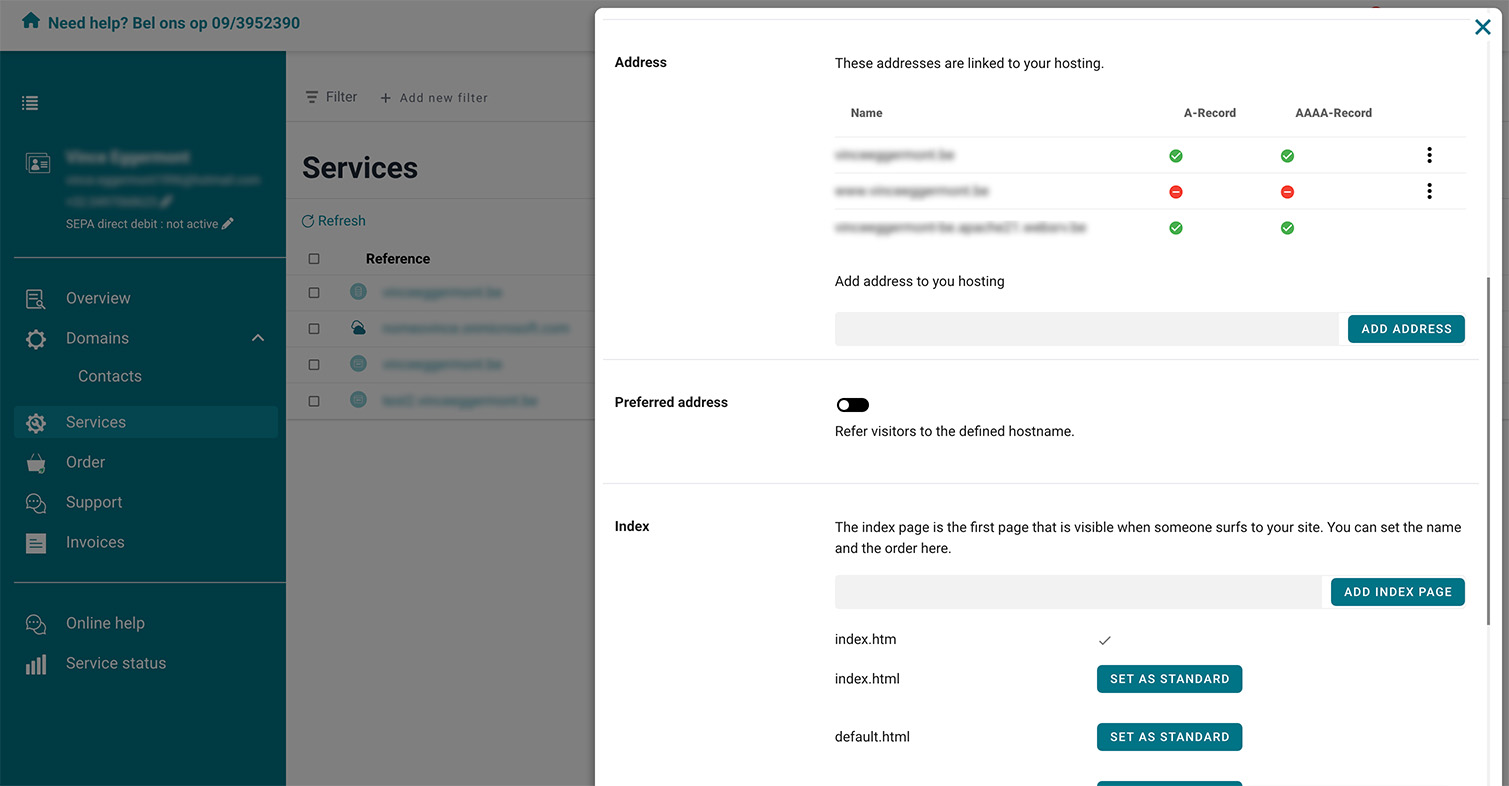Click the Order basket icon in the sidebar

36,463
